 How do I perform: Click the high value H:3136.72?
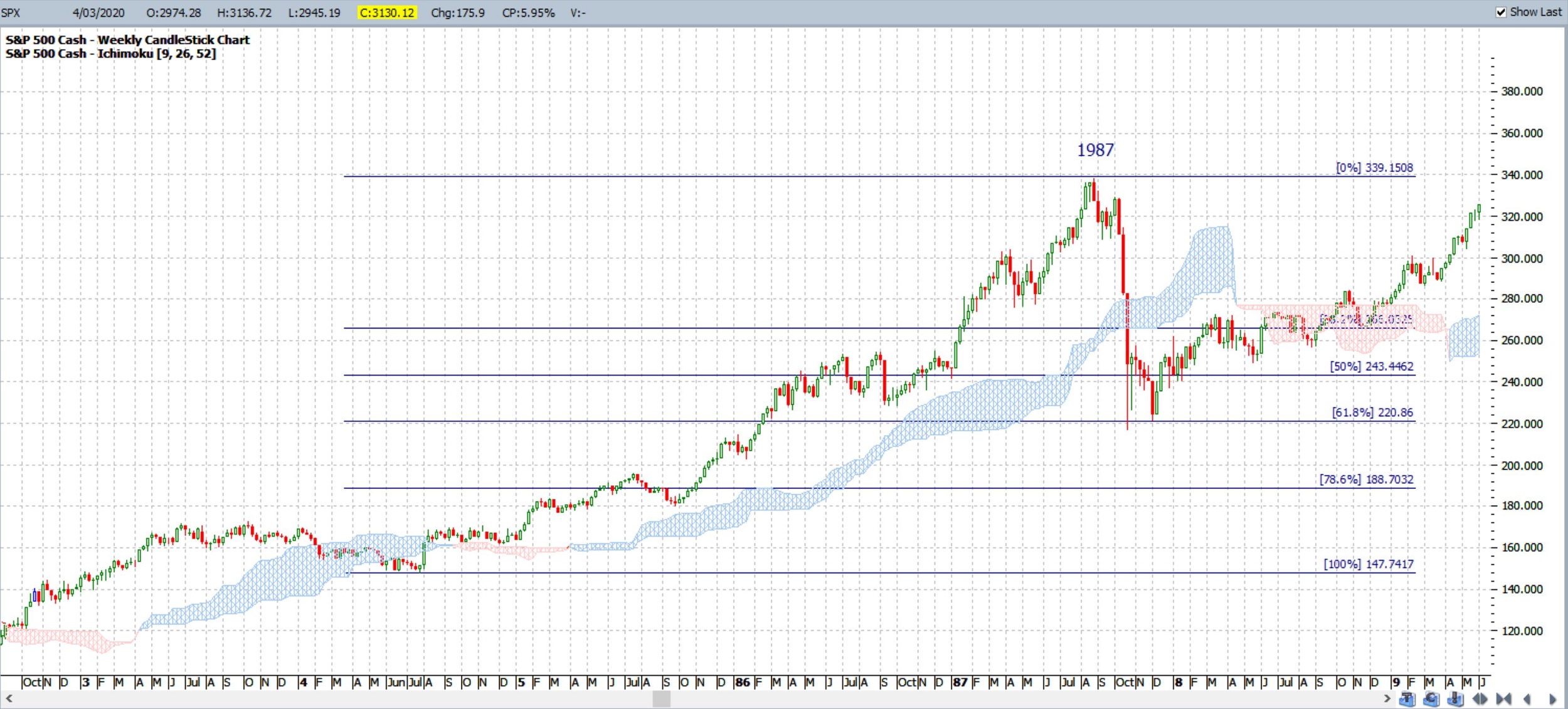tap(245, 13)
